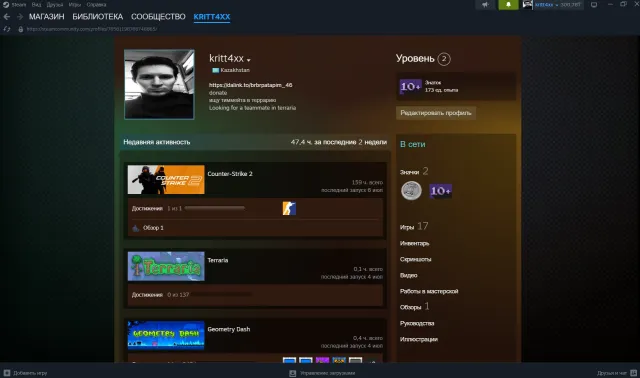Viewport: 640px width, 378px height.
Task: Open the Обзоры 1 link in the sidebar
Action: 415,307
